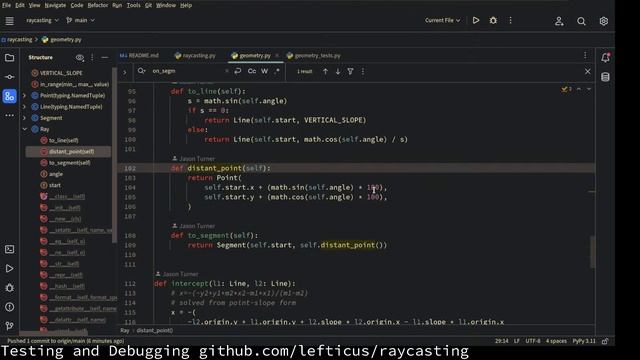Open search history dropdown in find field
This screenshot has width=640, height=360.
click(x=142, y=71)
